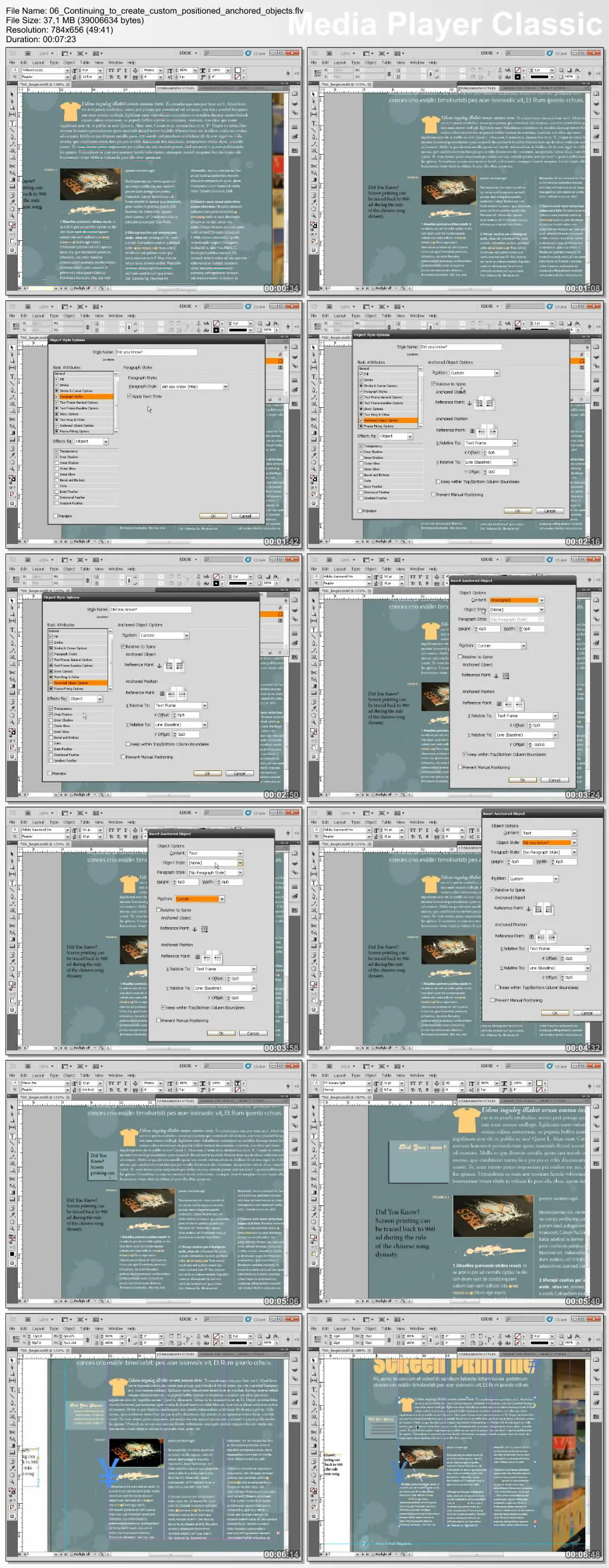609x1568 pixels.
Task: Toggle Apply Next Style in 00:01:42 dialog
Action: coord(129,396)
